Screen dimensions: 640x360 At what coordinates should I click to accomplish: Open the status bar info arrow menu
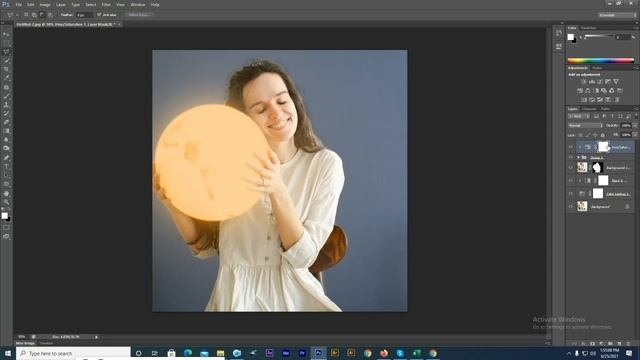(x=96, y=337)
